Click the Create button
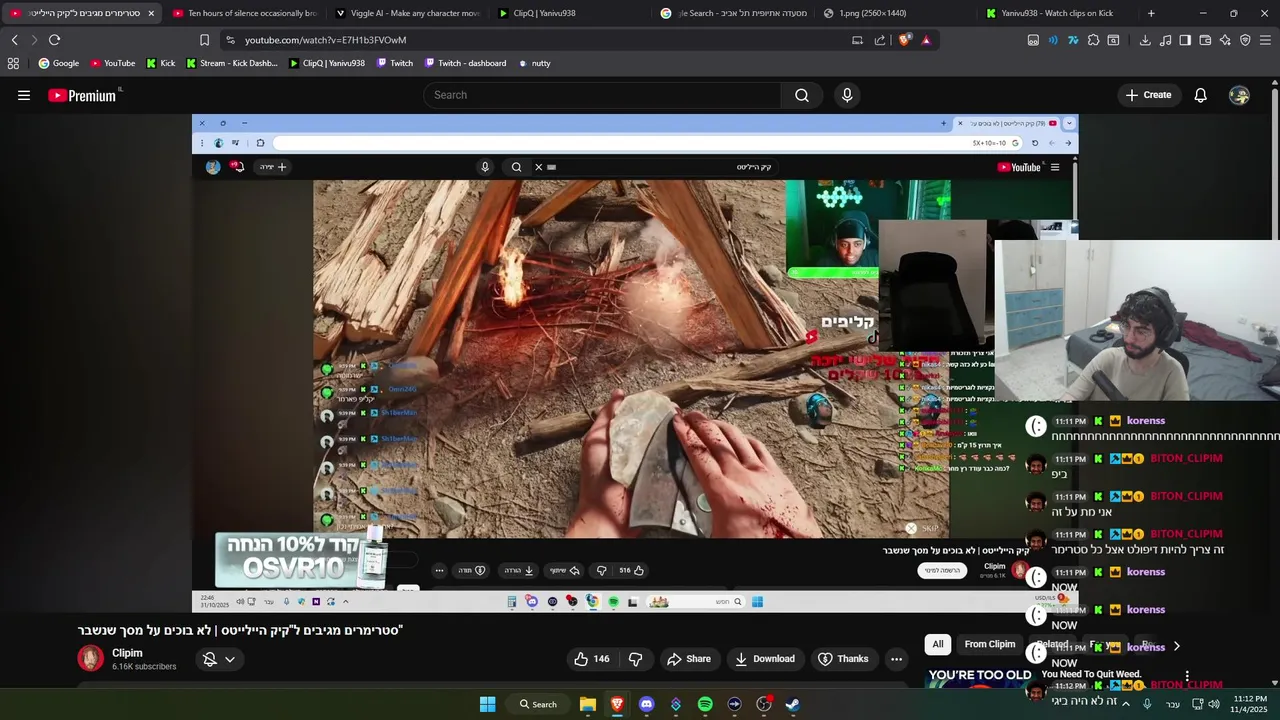Viewport: 1280px width, 720px height. coord(1148,95)
